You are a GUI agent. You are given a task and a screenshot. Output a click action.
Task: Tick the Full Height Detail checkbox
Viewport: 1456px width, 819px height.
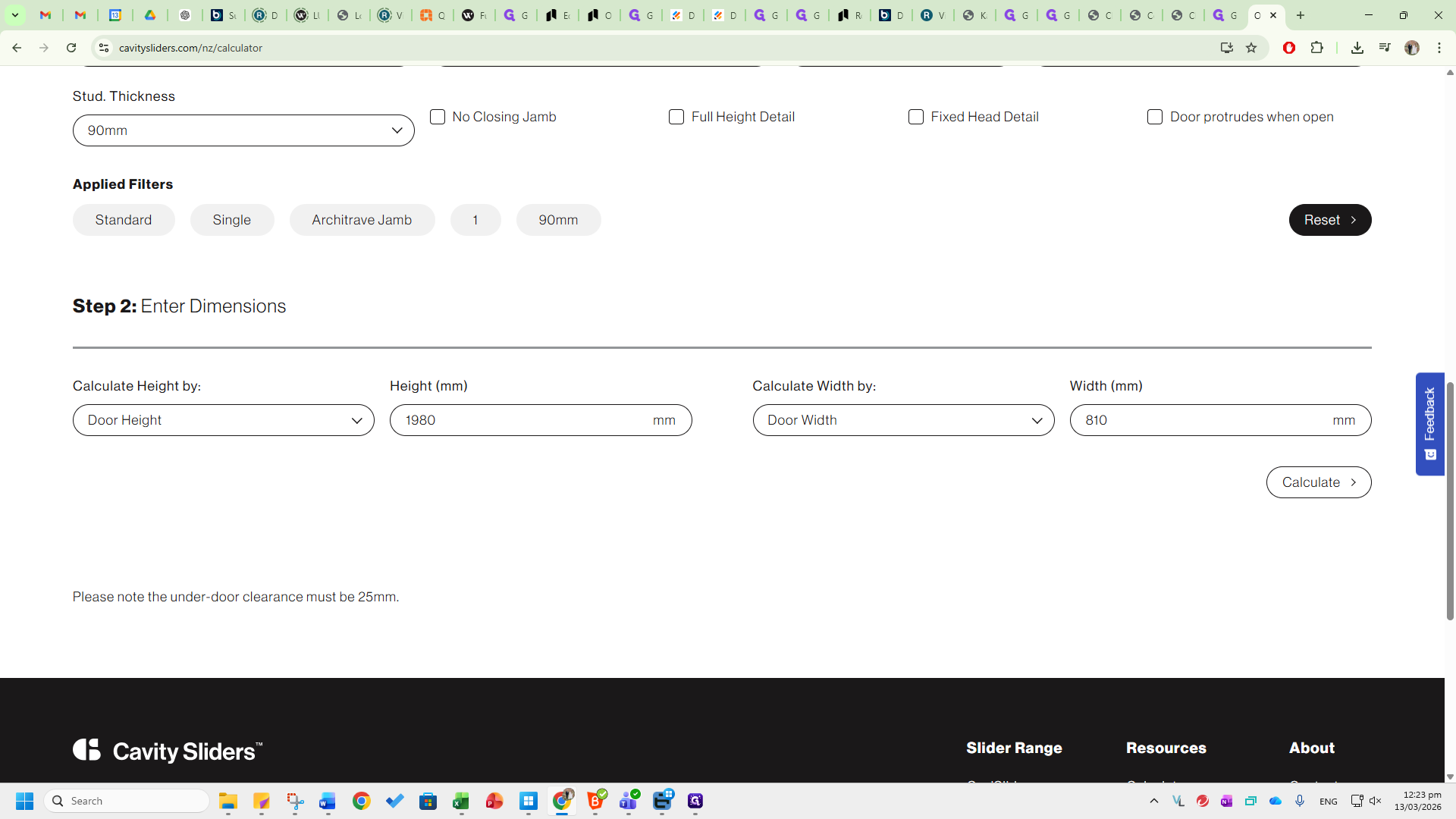click(x=676, y=117)
